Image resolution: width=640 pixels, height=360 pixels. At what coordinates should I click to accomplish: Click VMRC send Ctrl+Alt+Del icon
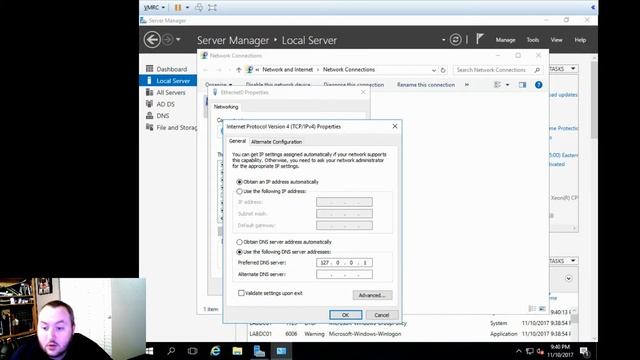click(x=199, y=7)
